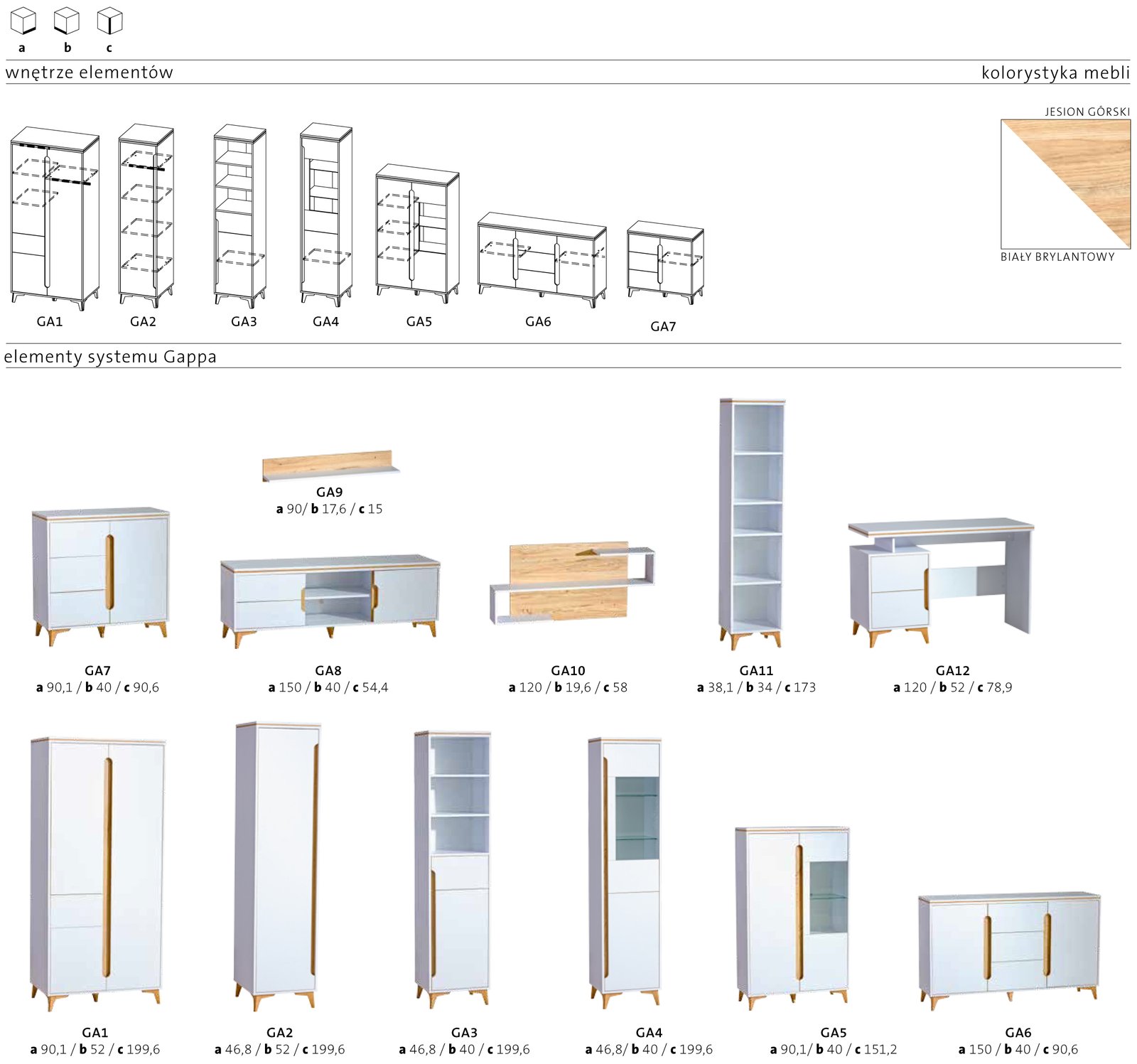Click the GA6 sideboard interior diagram
Screen dimensions: 1137x1064
click(541, 259)
